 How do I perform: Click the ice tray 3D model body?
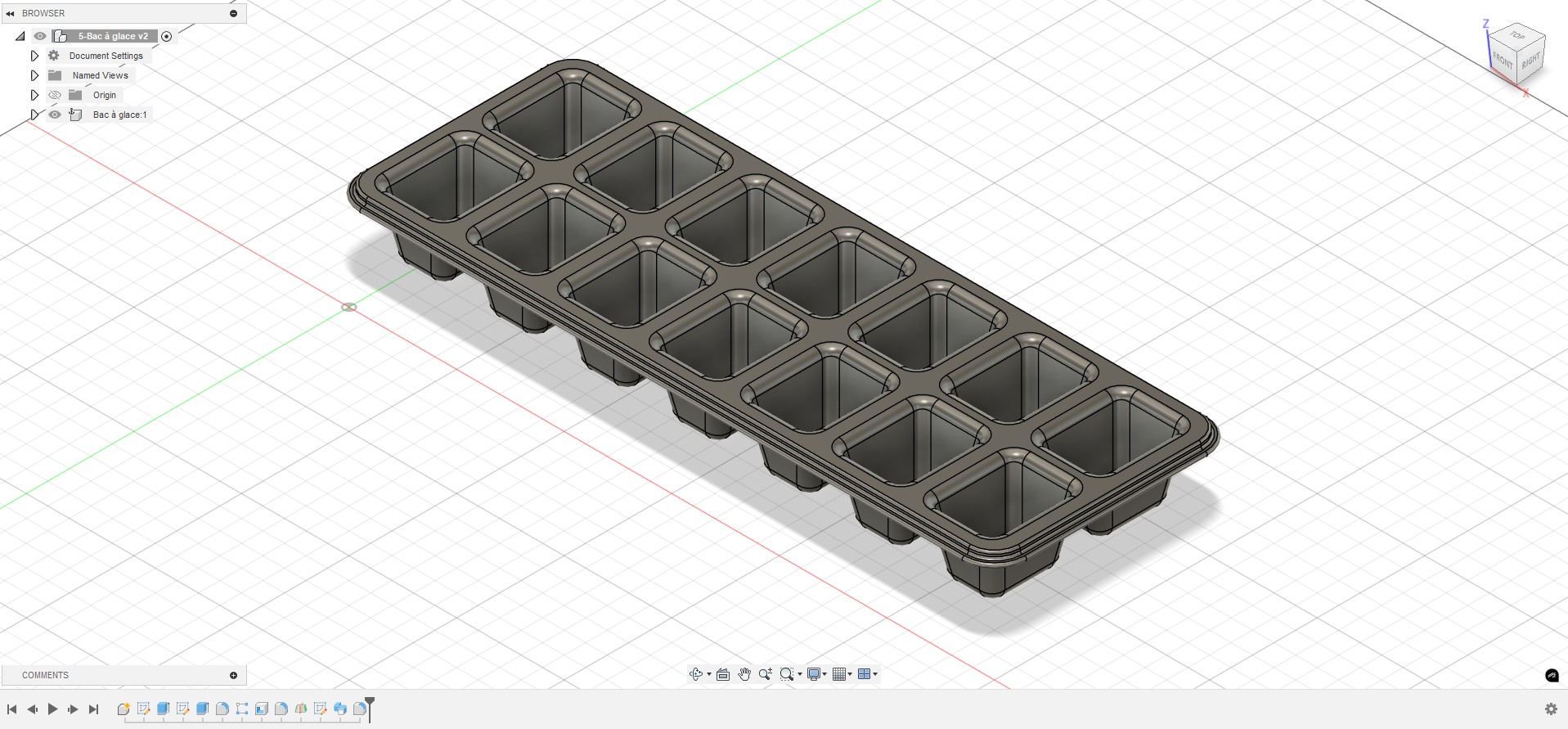784,327
